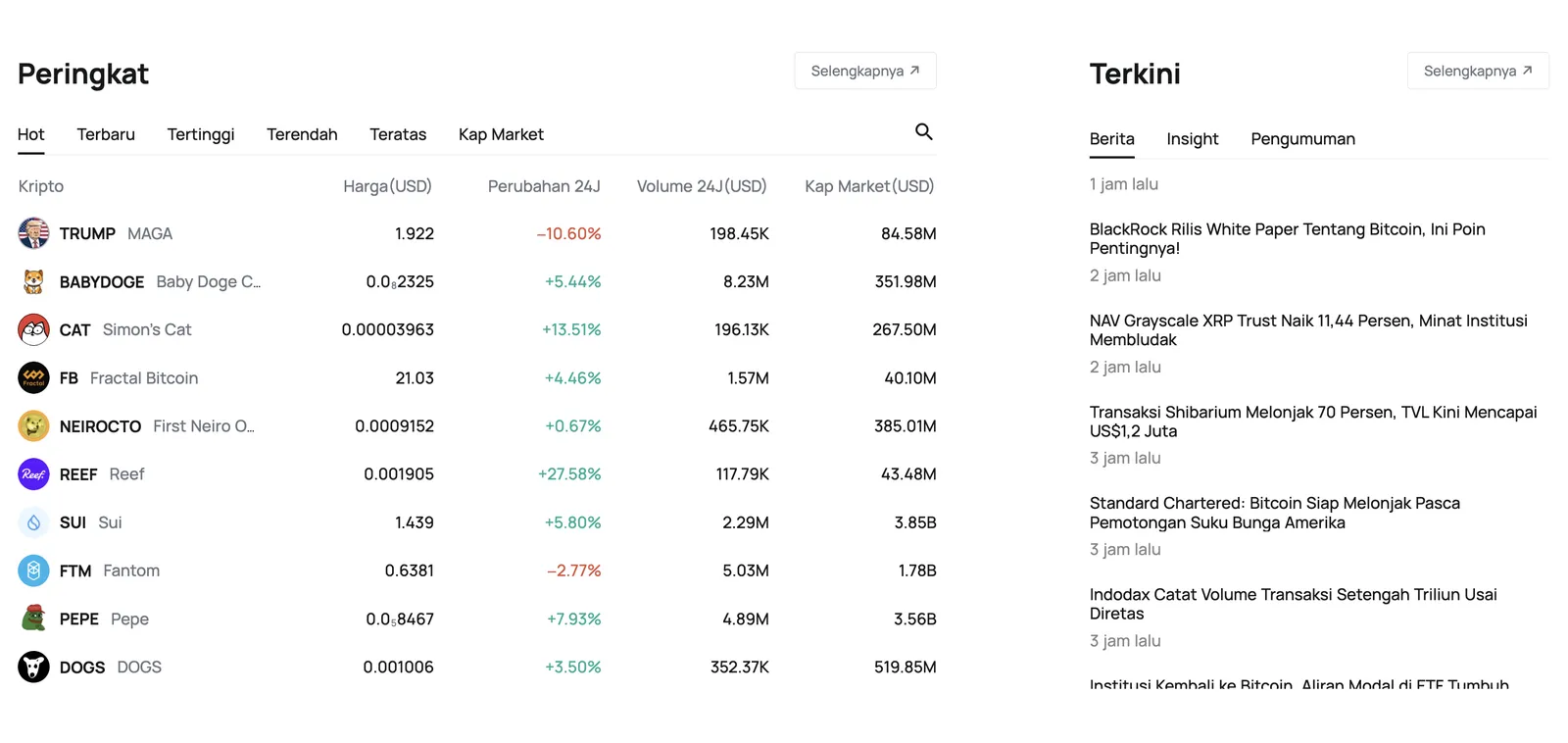Click PEPE volume 4.89M

[x=746, y=619]
